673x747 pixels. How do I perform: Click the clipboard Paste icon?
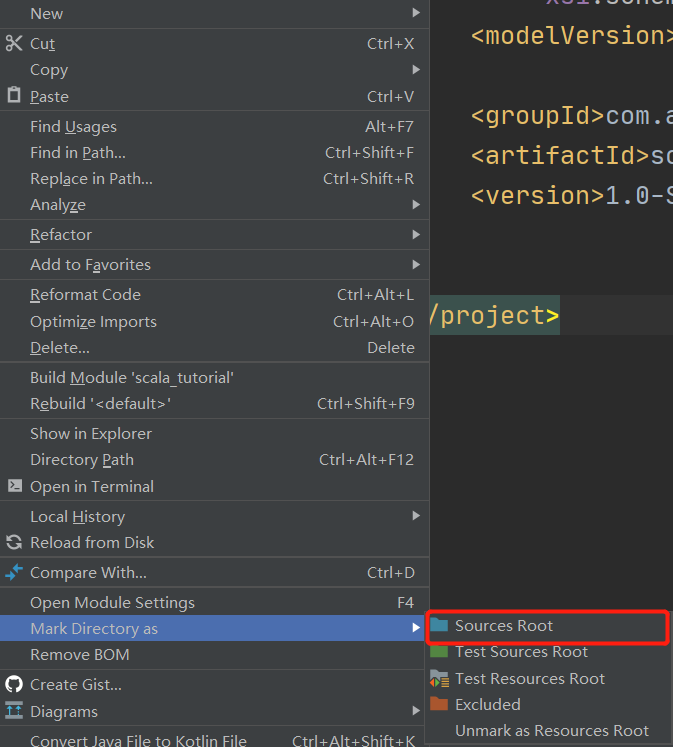[14, 95]
